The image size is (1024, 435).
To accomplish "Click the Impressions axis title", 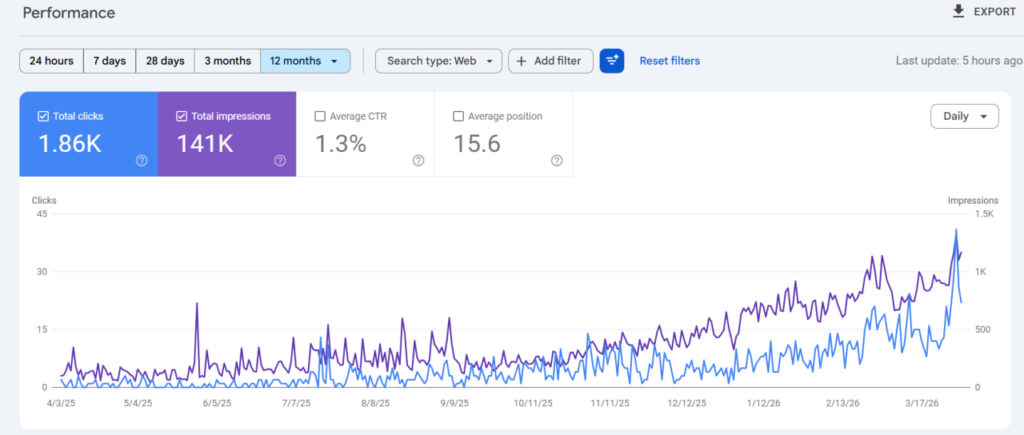I will point(973,201).
